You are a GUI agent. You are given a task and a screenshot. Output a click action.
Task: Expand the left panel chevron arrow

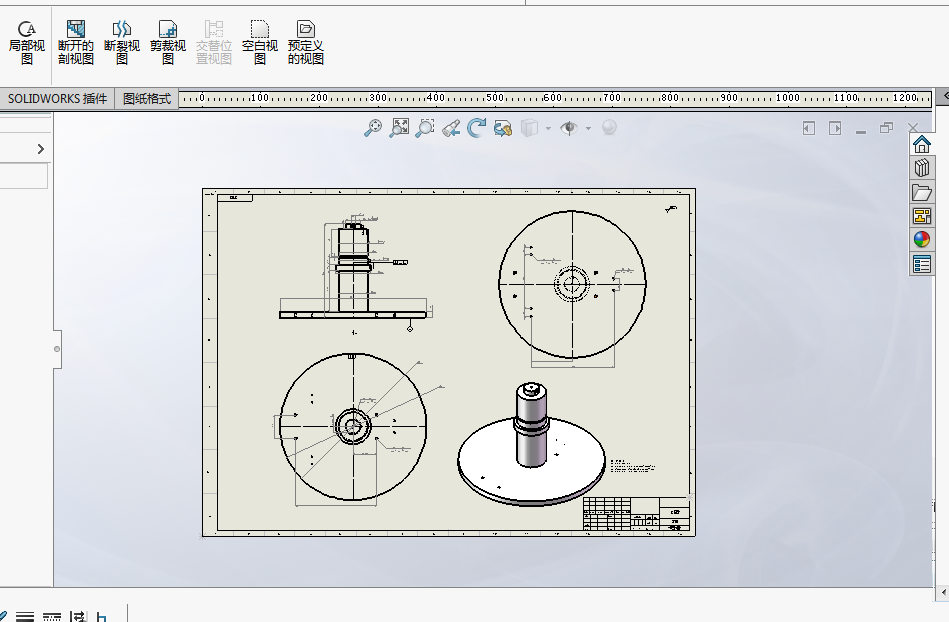[x=41, y=149]
